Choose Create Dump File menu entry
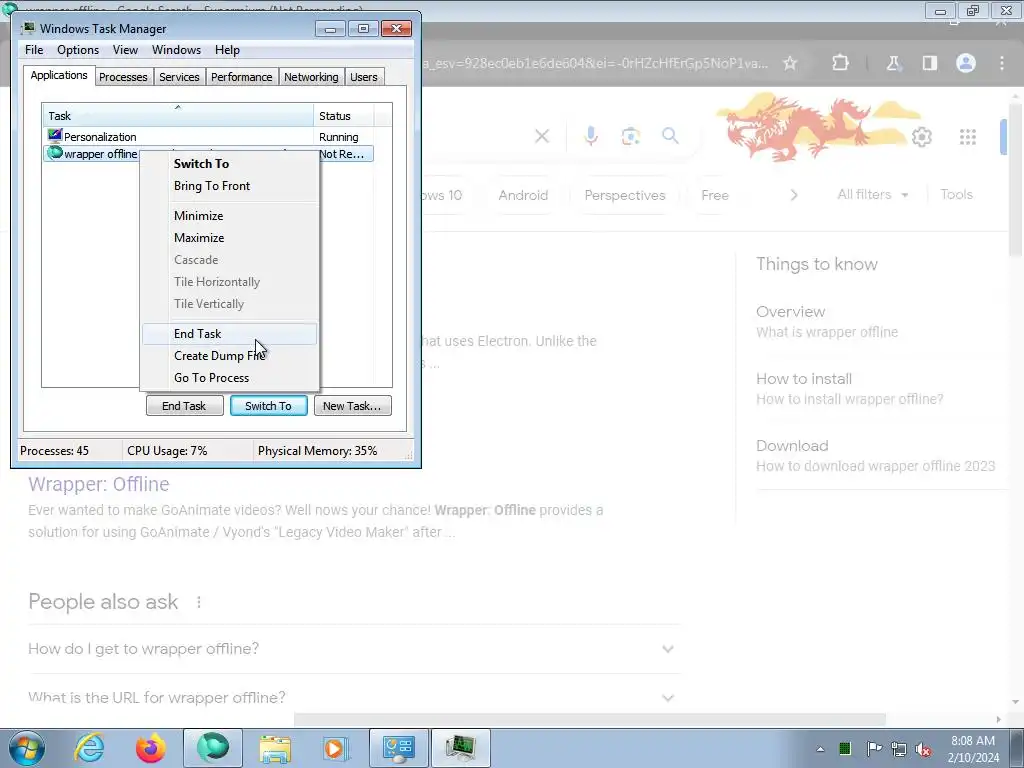The height and width of the screenshot is (768, 1024). [229, 356]
